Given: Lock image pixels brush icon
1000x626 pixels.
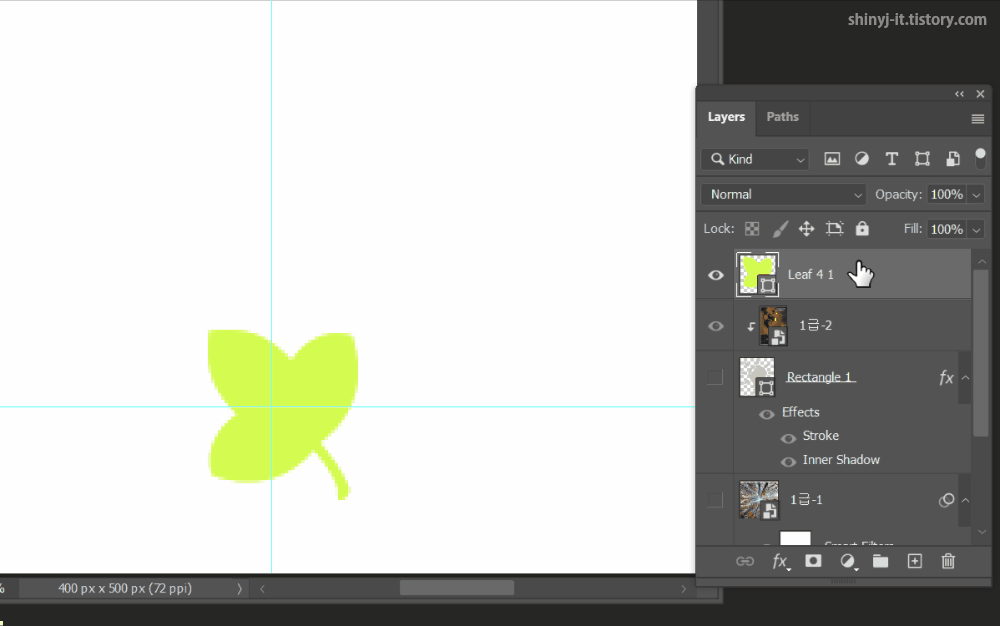Looking at the screenshot, I should [x=780, y=229].
